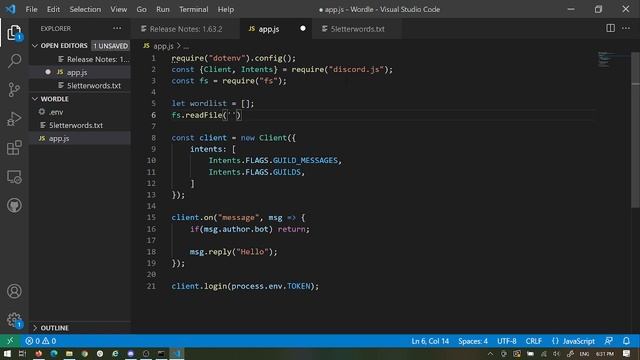This screenshot has height=360, width=640.
Task: Click the unsaved dot beside app.js in Open Editors
Action: (48, 72)
